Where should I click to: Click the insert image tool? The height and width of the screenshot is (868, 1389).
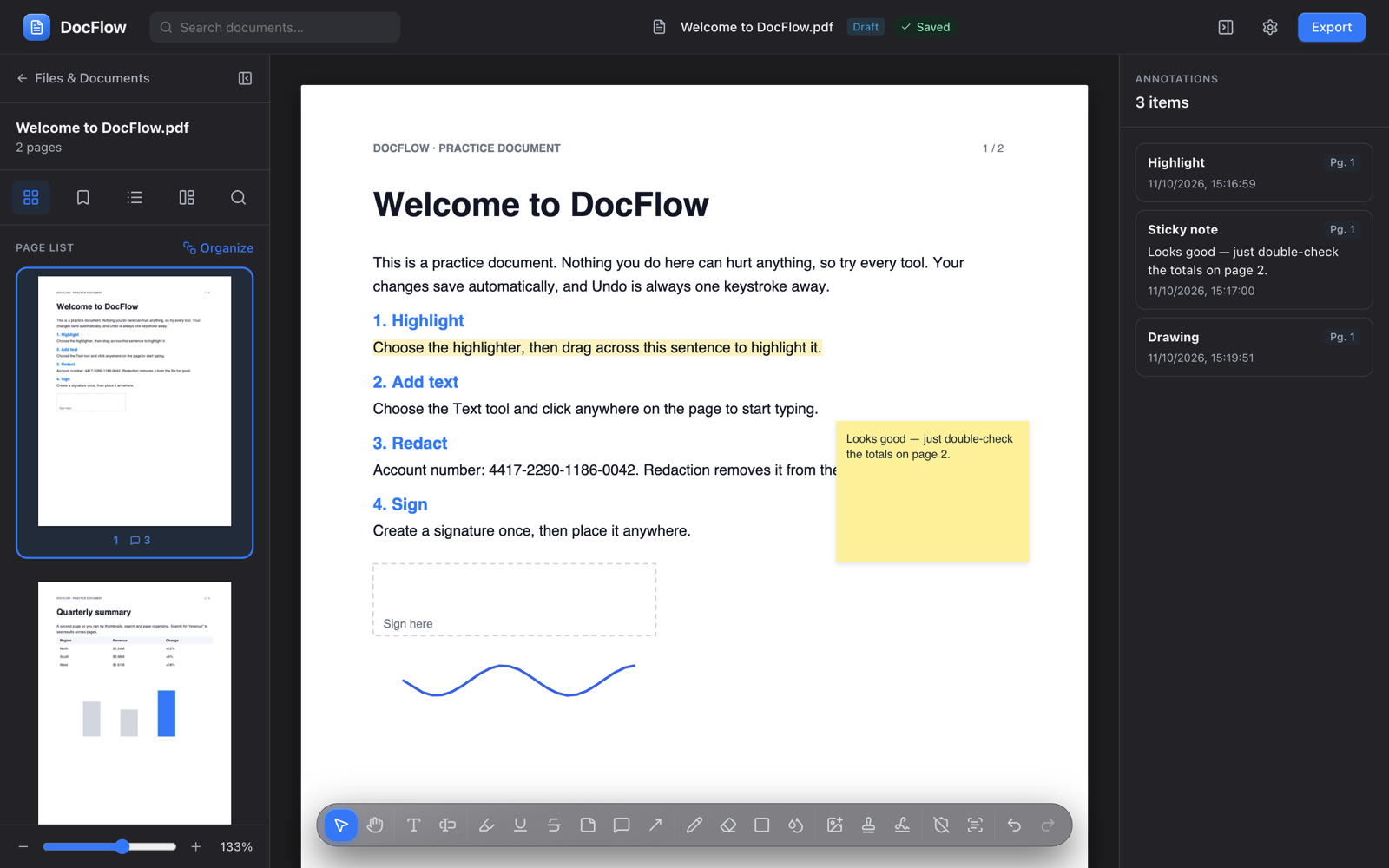[x=835, y=825]
